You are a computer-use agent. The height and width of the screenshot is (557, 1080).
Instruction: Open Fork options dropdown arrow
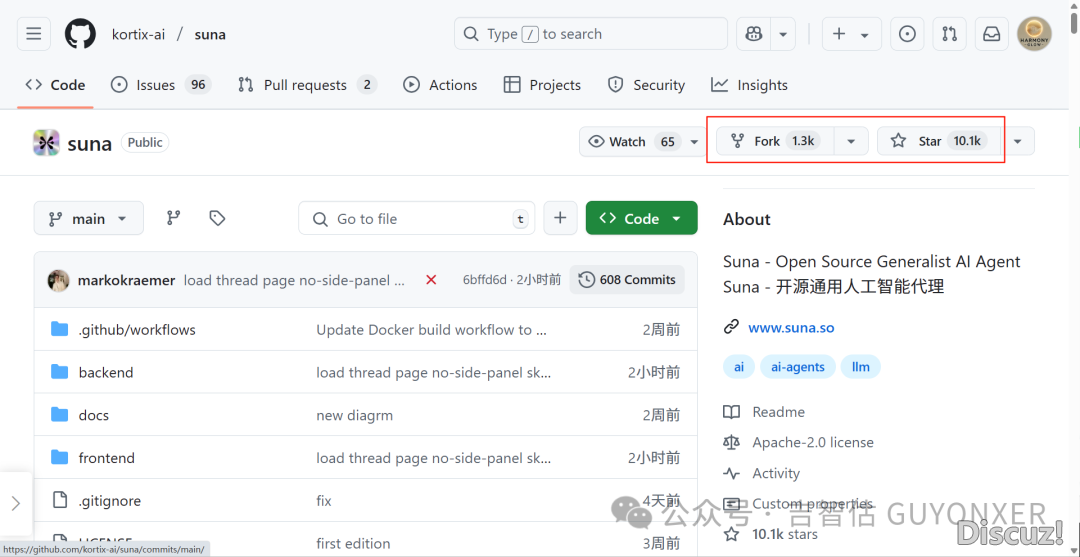point(851,141)
